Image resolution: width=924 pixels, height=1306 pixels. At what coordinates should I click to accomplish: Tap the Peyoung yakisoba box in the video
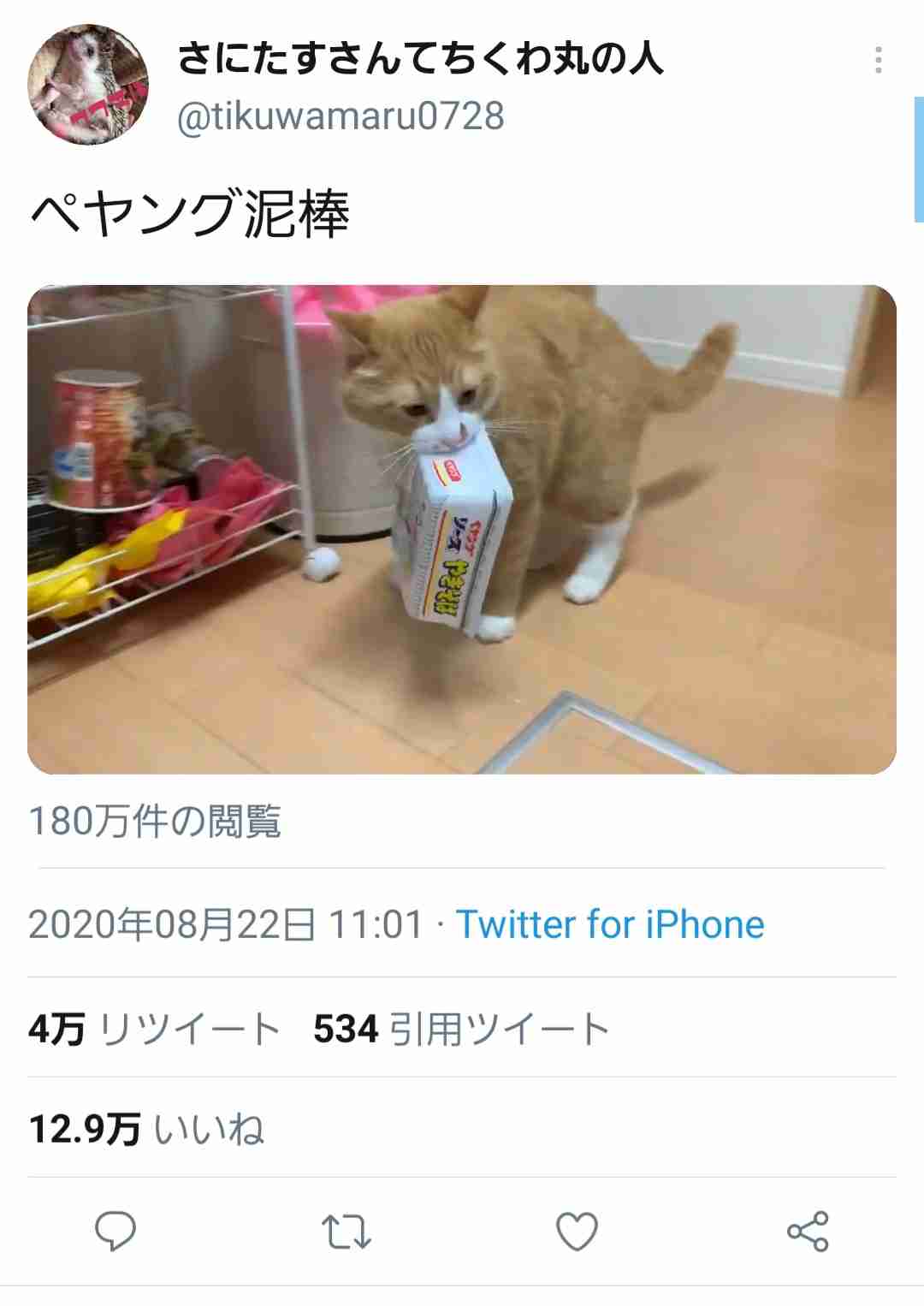[x=451, y=535]
